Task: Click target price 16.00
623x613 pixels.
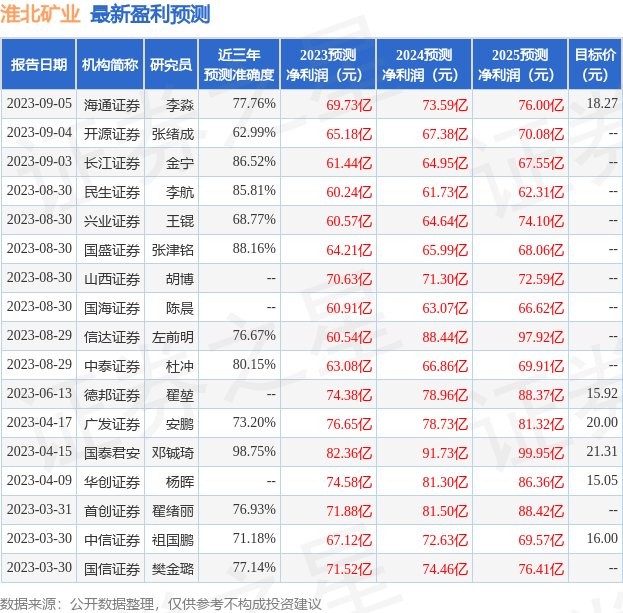Action: click(602, 538)
